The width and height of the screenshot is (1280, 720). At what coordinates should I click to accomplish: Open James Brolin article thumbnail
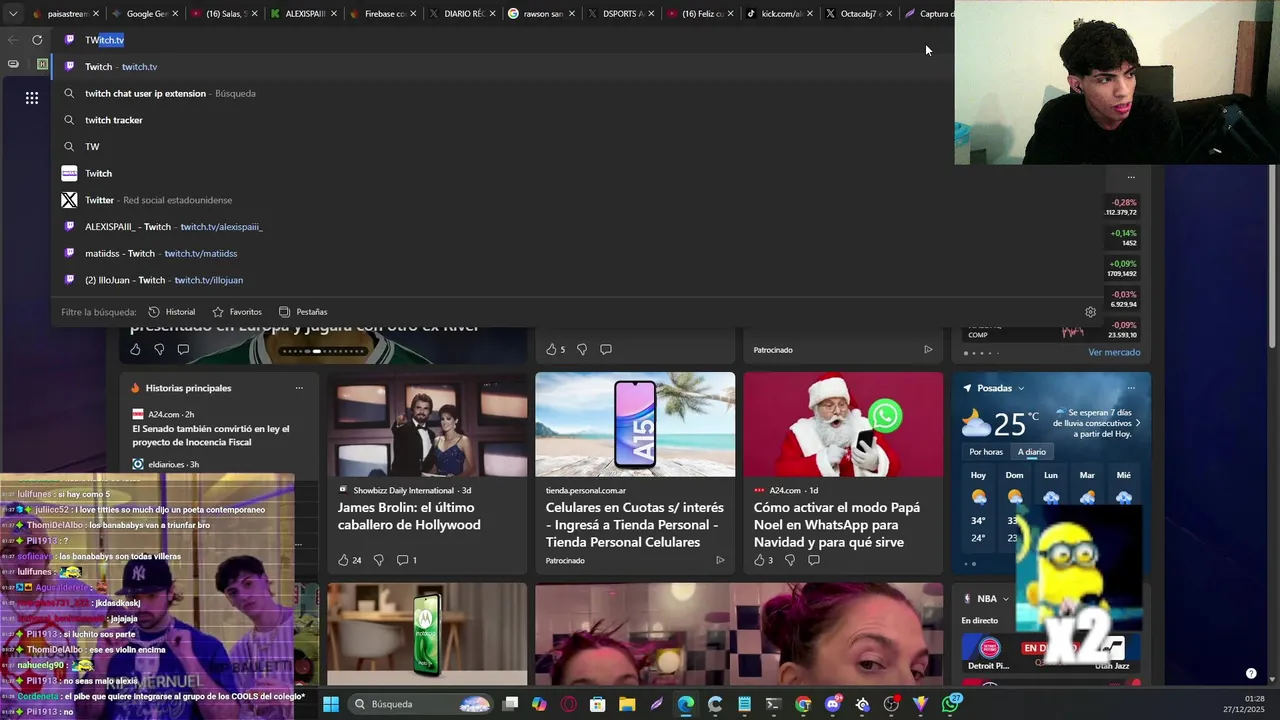tap(427, 425)
